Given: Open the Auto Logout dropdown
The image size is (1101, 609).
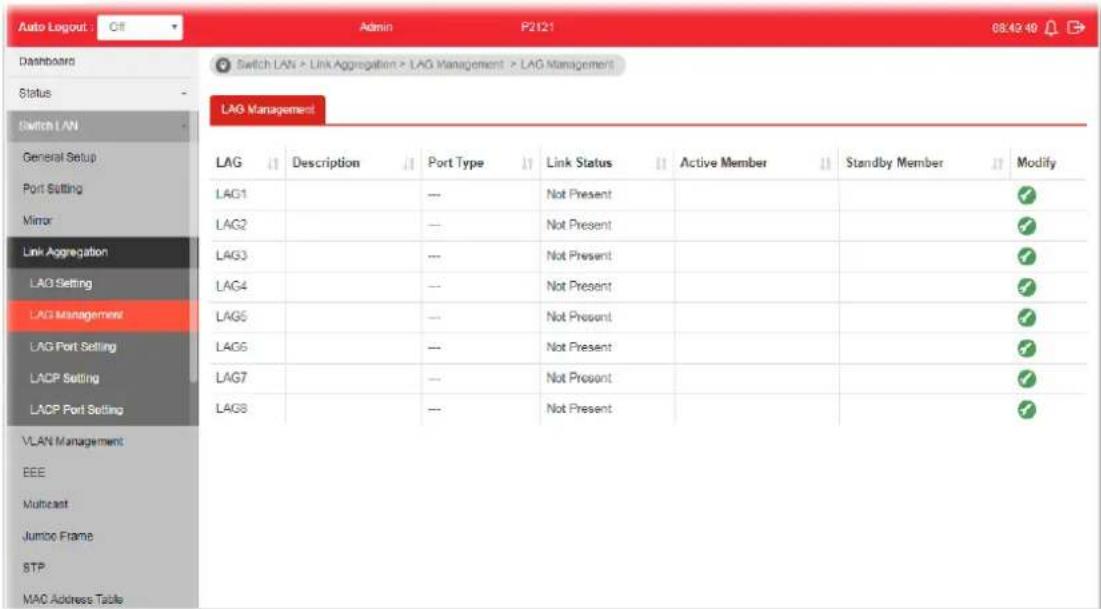Looking at the screenshot, I should tap(140, 27).
